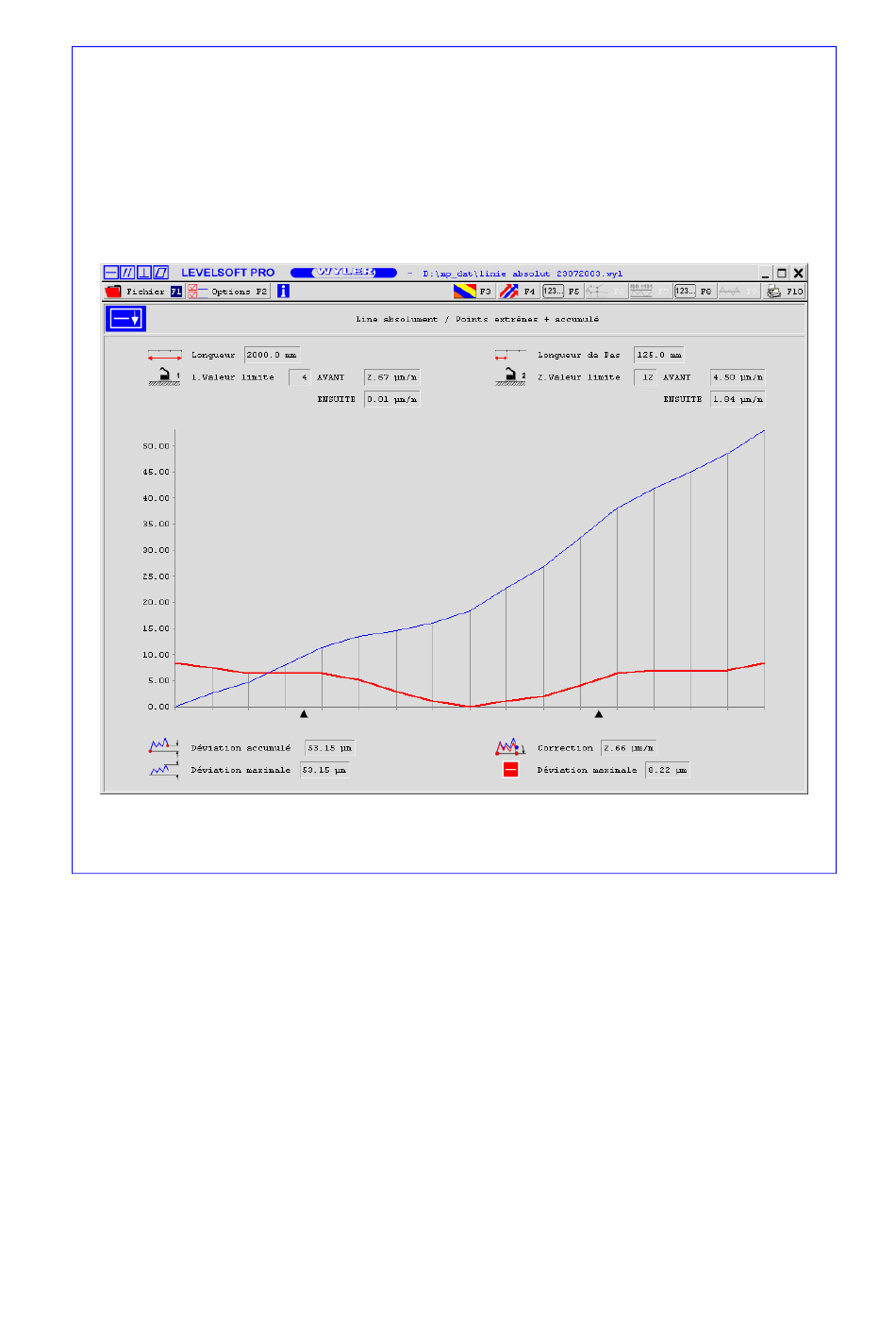The height and width of the screenshot is (1319, 896).
Task: Click the level instrument 1 icon
Action: pyautogui.click(x=164, y=377)
